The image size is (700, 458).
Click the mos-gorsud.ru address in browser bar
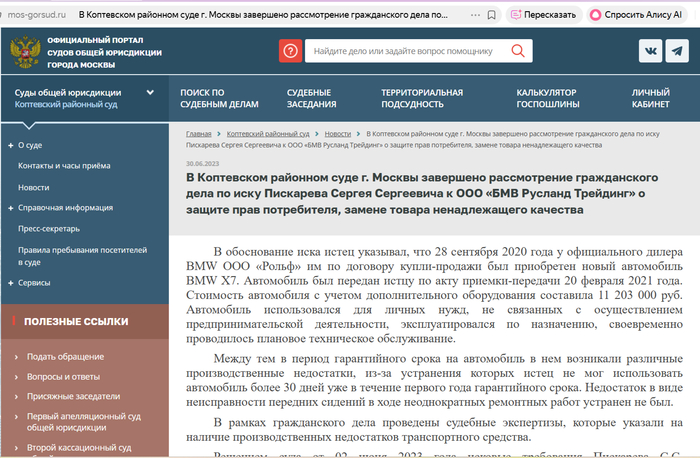pyautogui.click(x=37, y=15)
